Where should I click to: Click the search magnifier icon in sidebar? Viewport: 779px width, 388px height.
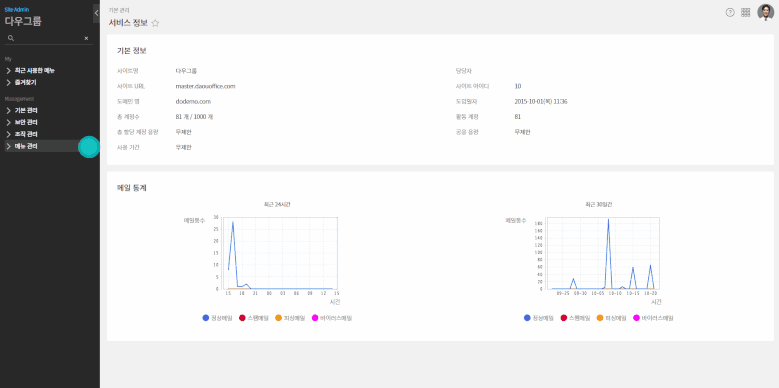(x=11, y=38)
